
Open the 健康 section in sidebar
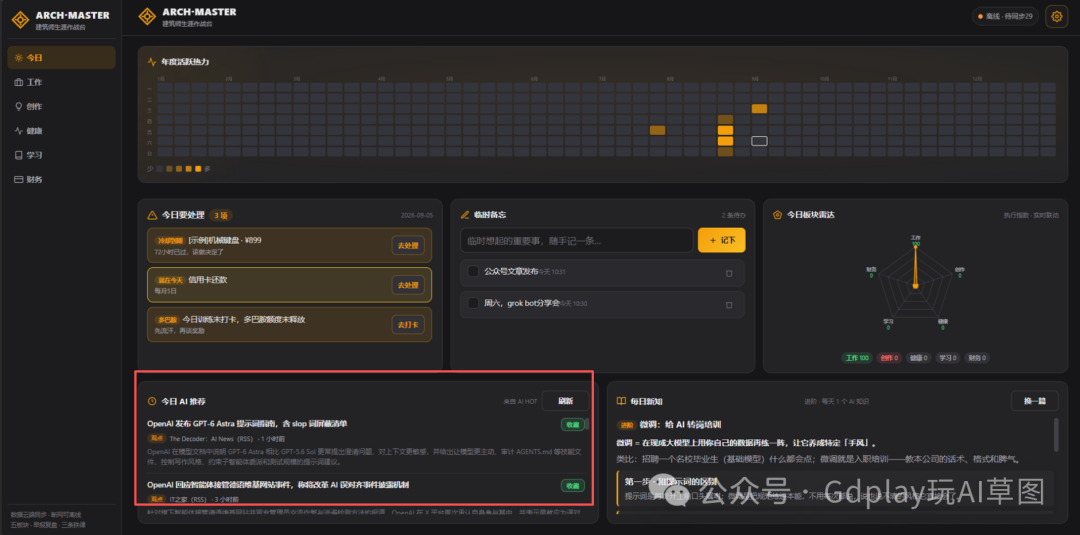tap(61, 131)
